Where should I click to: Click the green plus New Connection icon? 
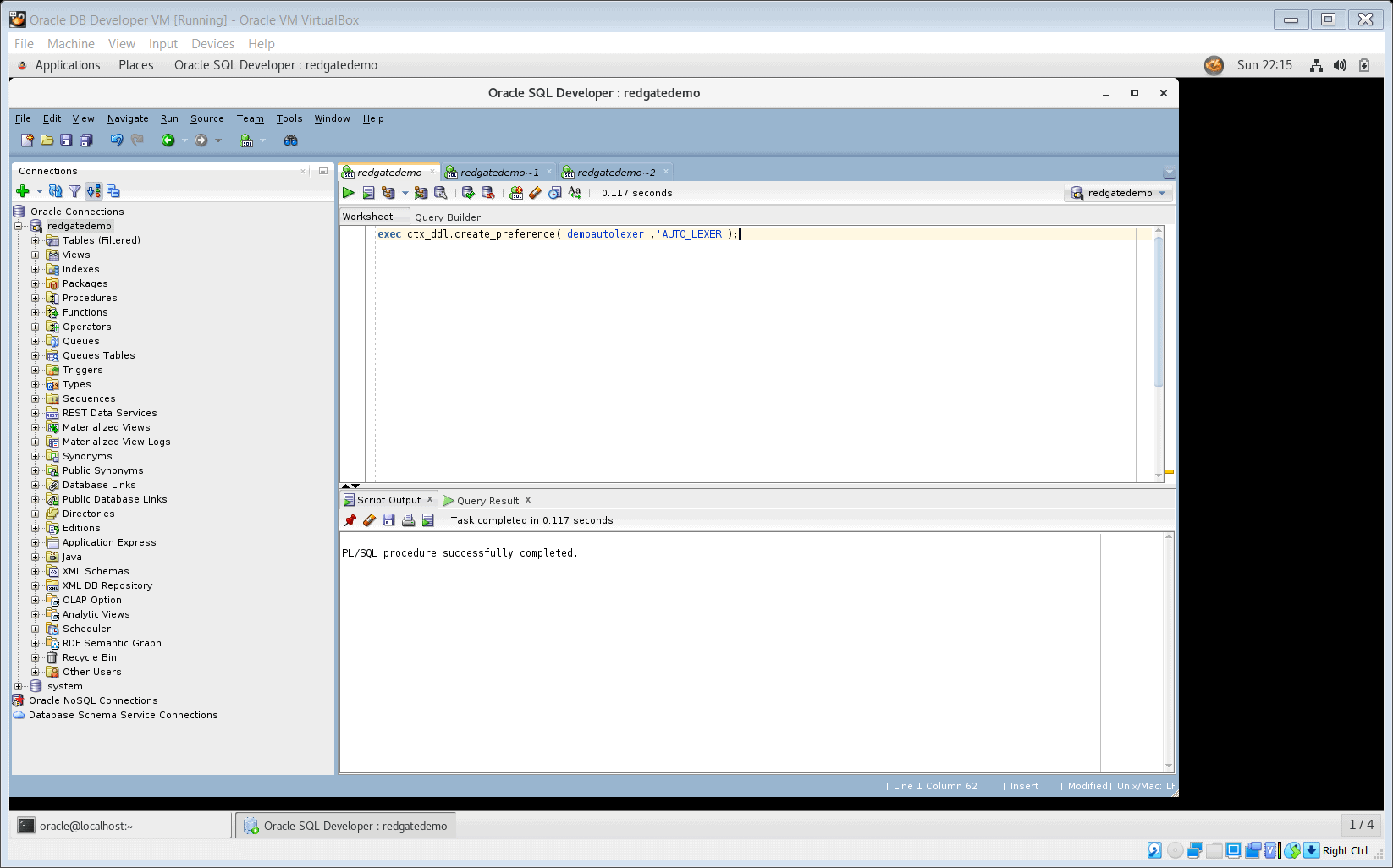[x=23, y=191]
